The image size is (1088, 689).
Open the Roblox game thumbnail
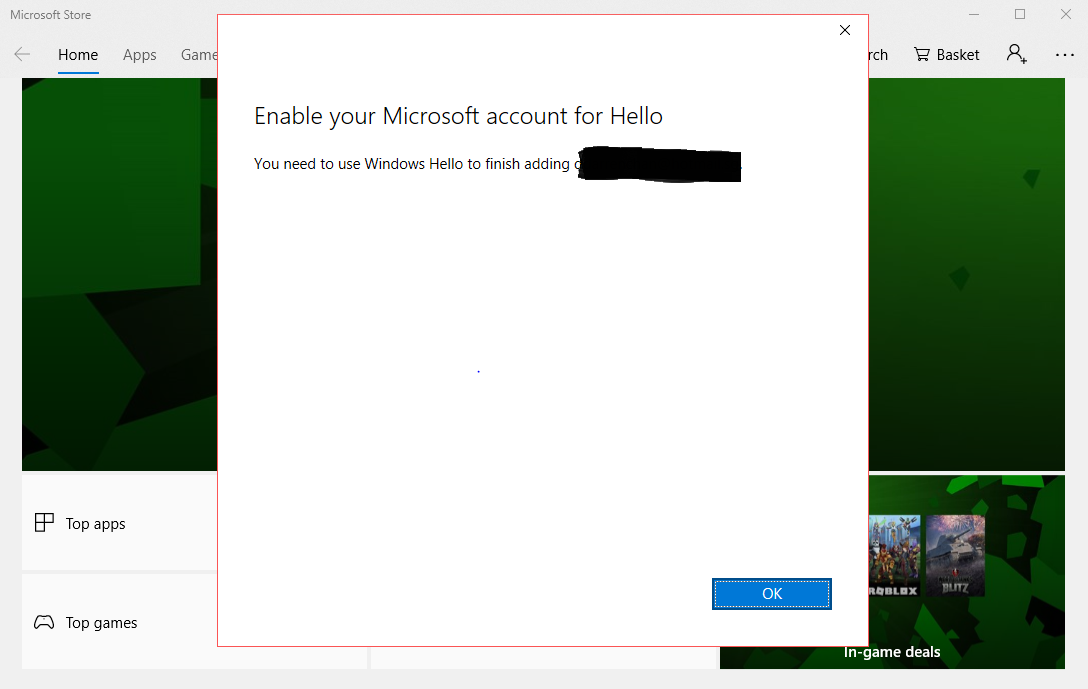pos(894,555)
